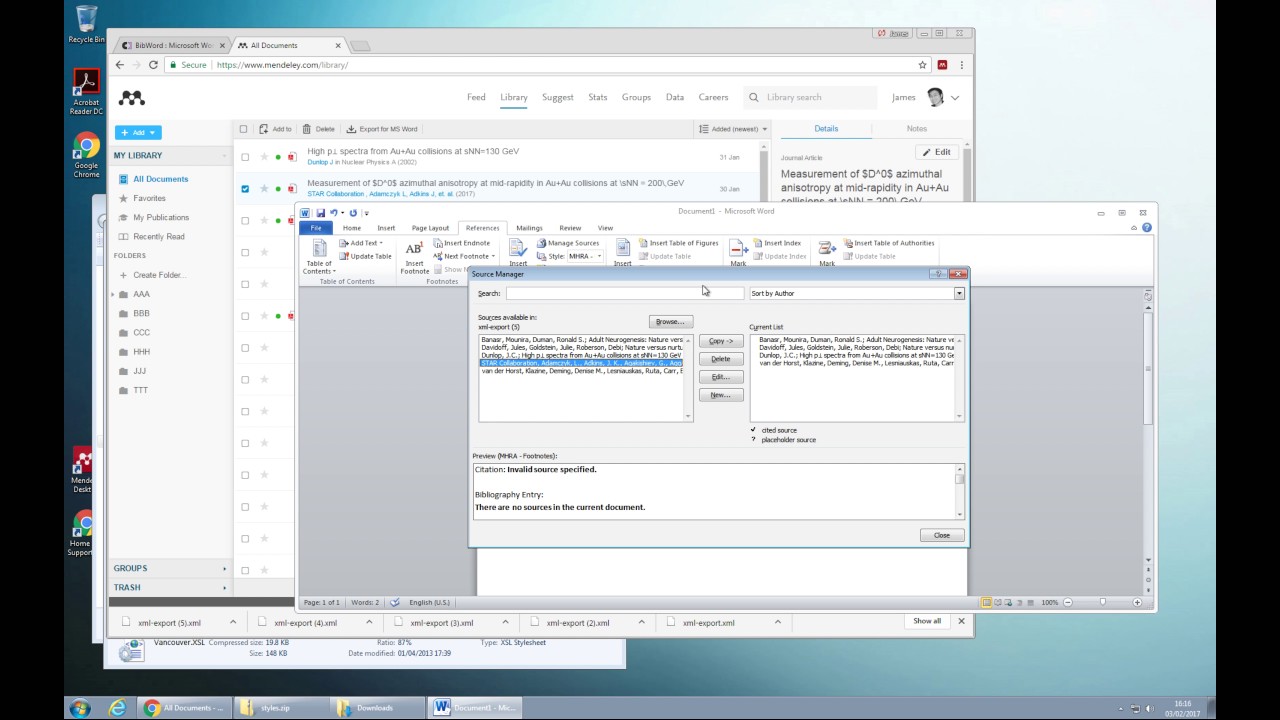Bookmark this page with the star icon in Chrome
Screen dimensions: 1280x720
point(923,65)
